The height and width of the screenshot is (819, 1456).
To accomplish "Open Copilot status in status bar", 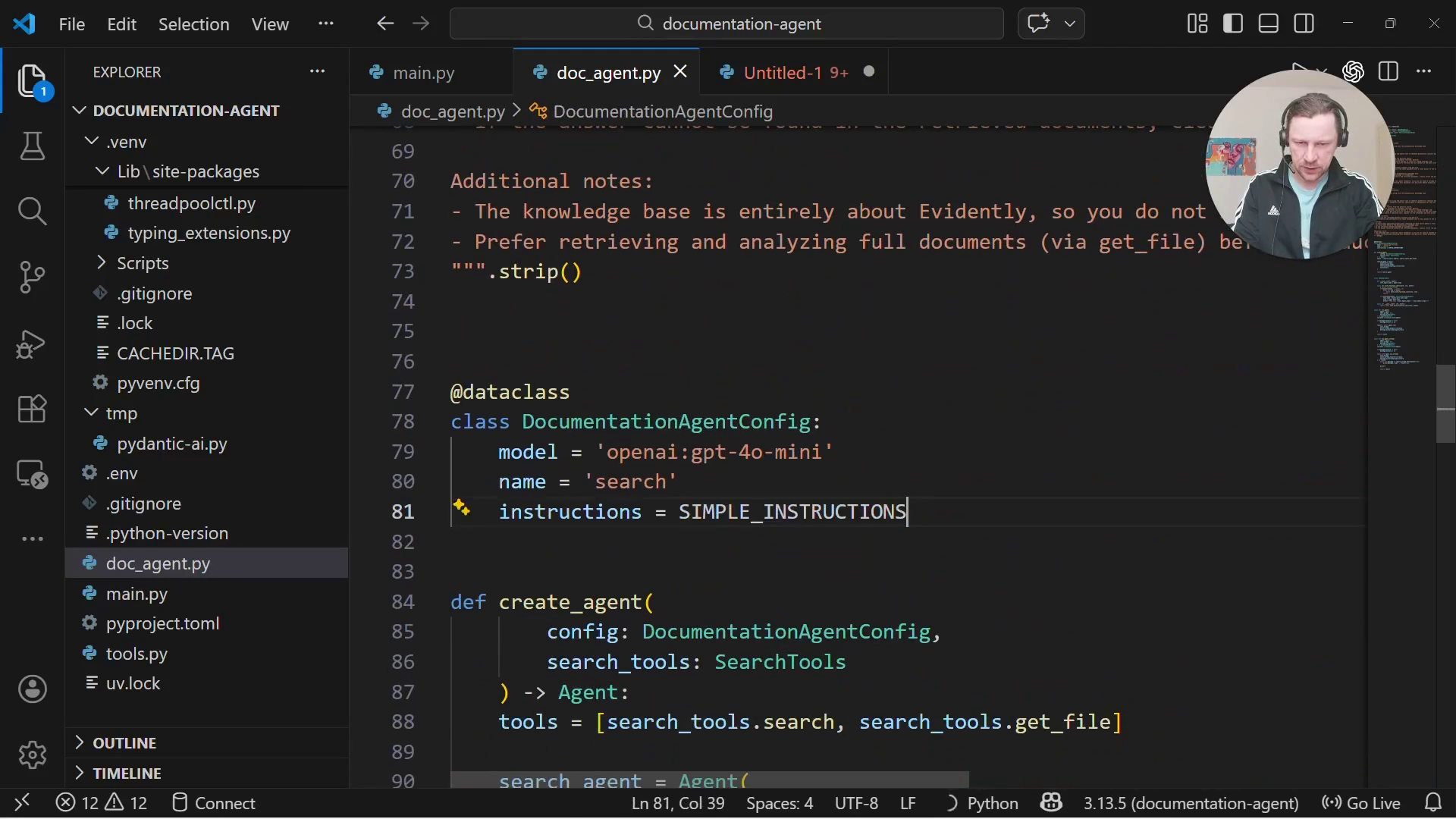I will pyautogui.click(x=1051, y=802).
